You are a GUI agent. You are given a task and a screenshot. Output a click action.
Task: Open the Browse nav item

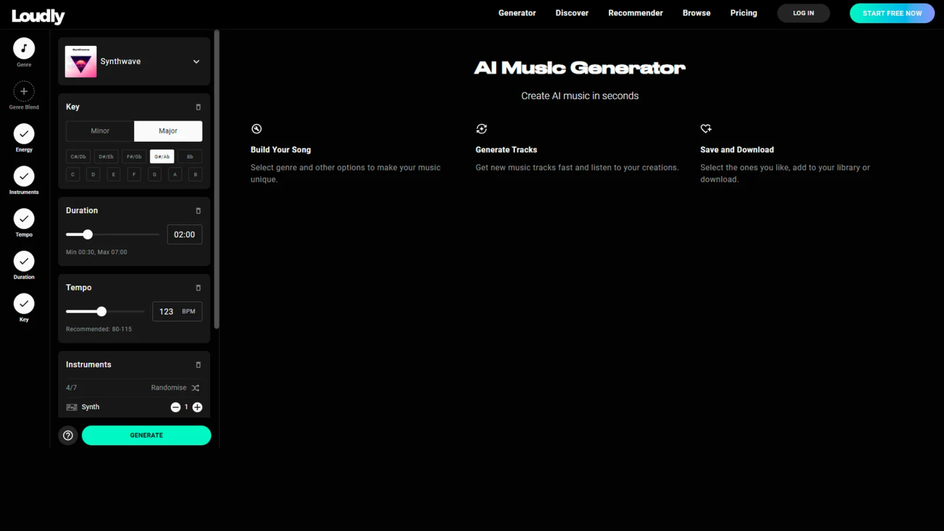(697, 13)
